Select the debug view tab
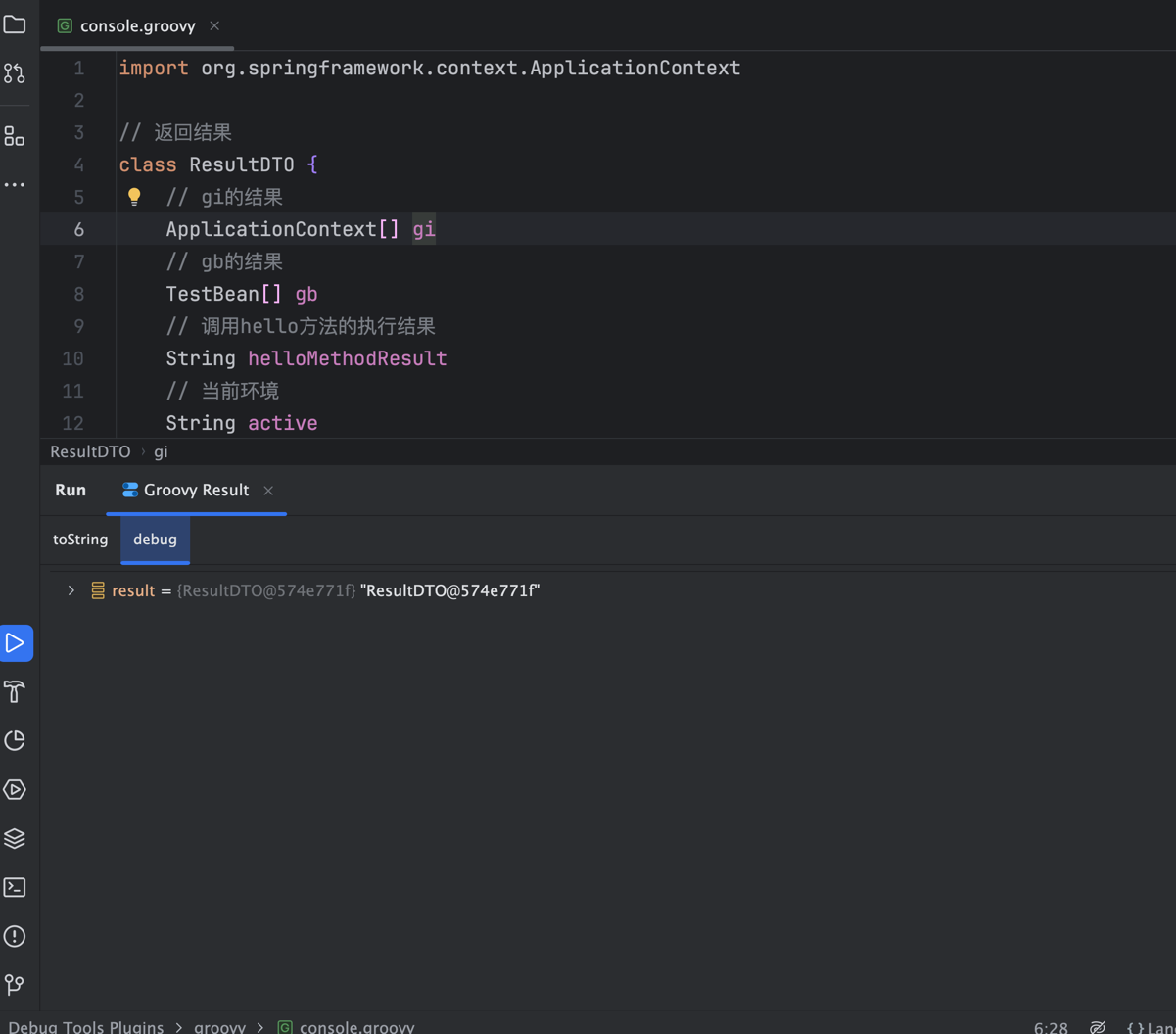This screenshot has height=1034, width=1176. point(155,540)
